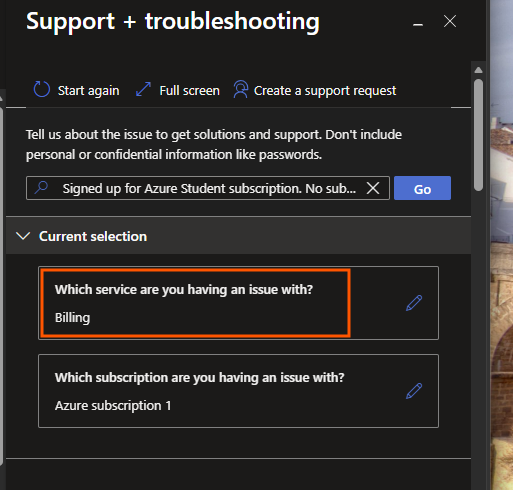Click the magnifier icon in the search box
Image resolution: width=513 pixels, height=490 pixels.
[42, 188]
